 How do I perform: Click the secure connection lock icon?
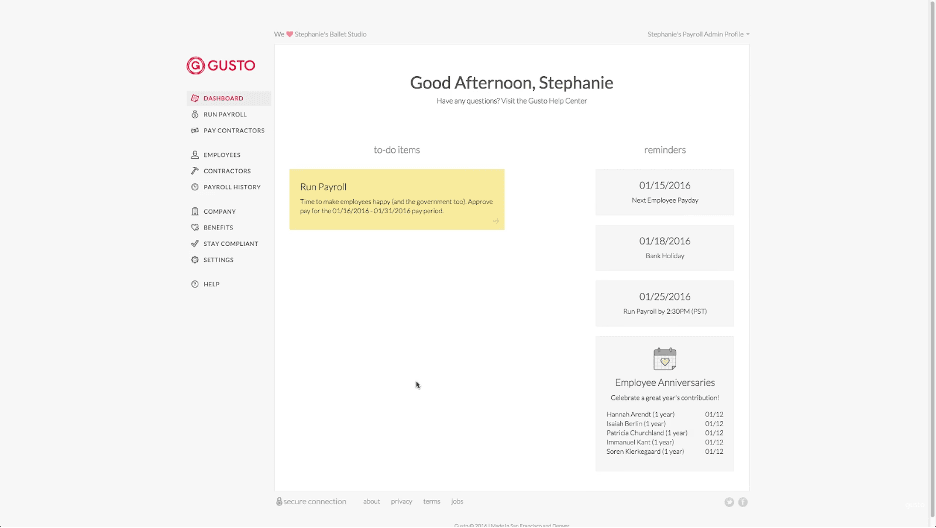tap(279, 501)
